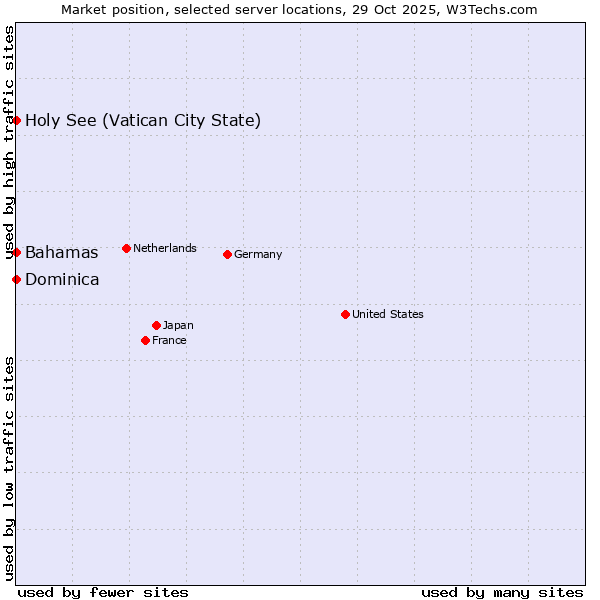
Task: Click the "Holy See (Vatican City State)" label
Action: [143, 121]
